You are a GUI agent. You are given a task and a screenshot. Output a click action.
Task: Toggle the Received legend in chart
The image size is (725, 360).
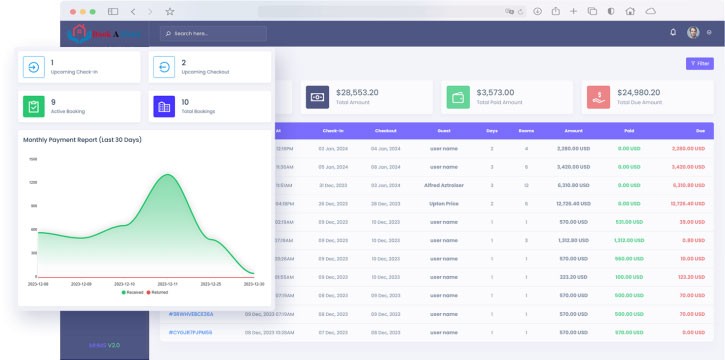point(133,293)
